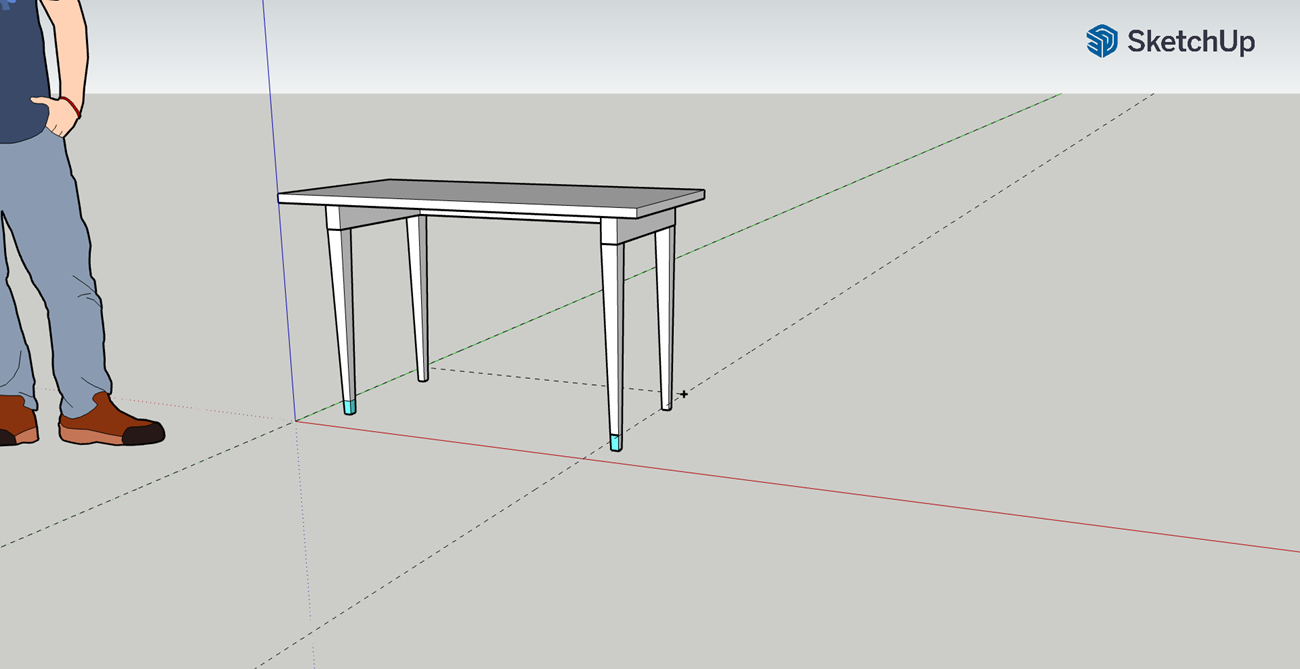The height and width of the screenshot is (669, 1300).
Task: Click the back-left table leg
Action: (418, 300)
